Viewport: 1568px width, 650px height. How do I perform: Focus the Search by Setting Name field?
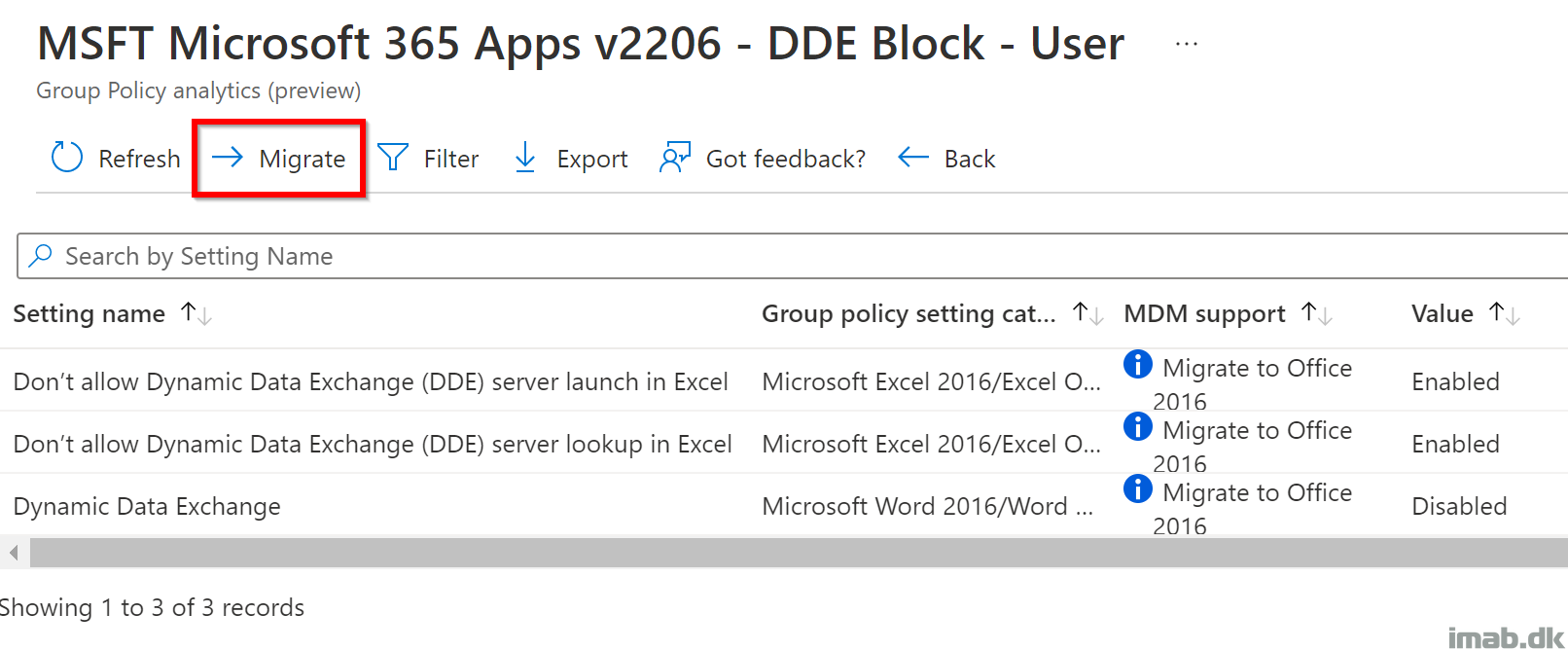[x=793, y=256]
